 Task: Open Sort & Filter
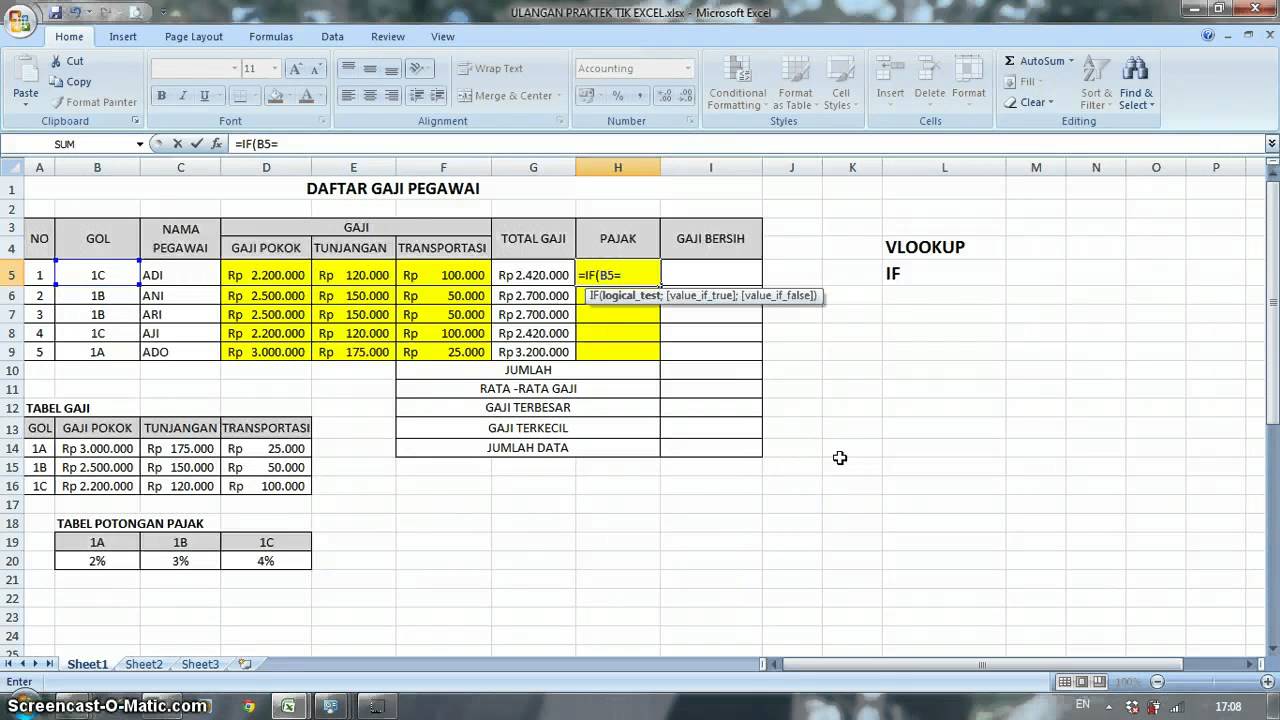(x=1096, y=83)
